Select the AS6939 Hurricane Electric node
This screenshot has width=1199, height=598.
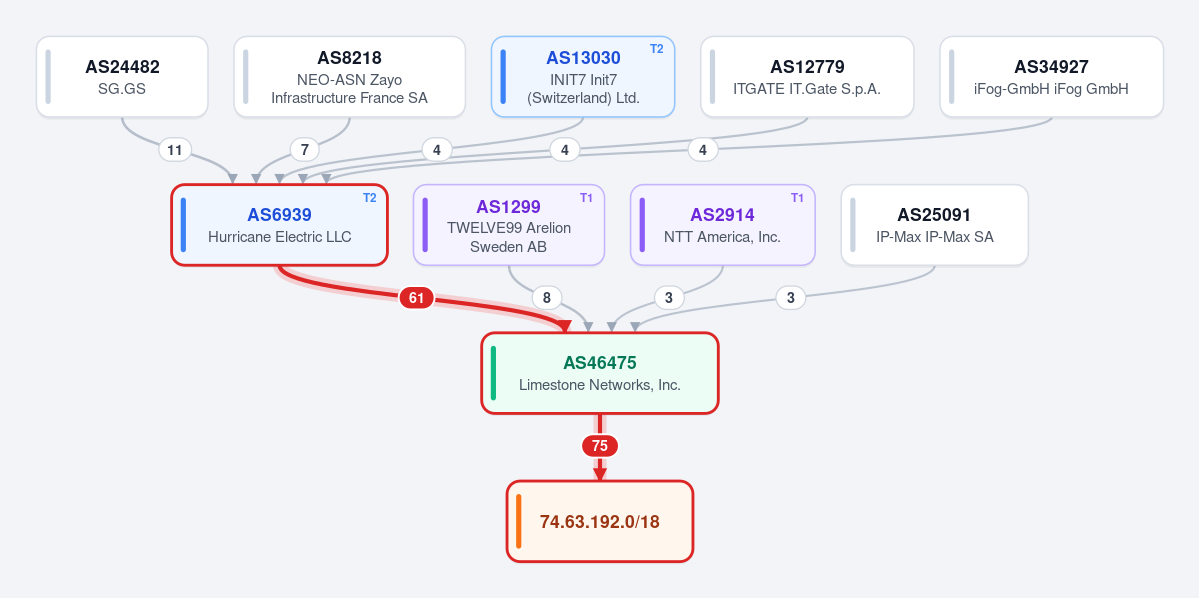pyautogui.click(x=279, y=225)
